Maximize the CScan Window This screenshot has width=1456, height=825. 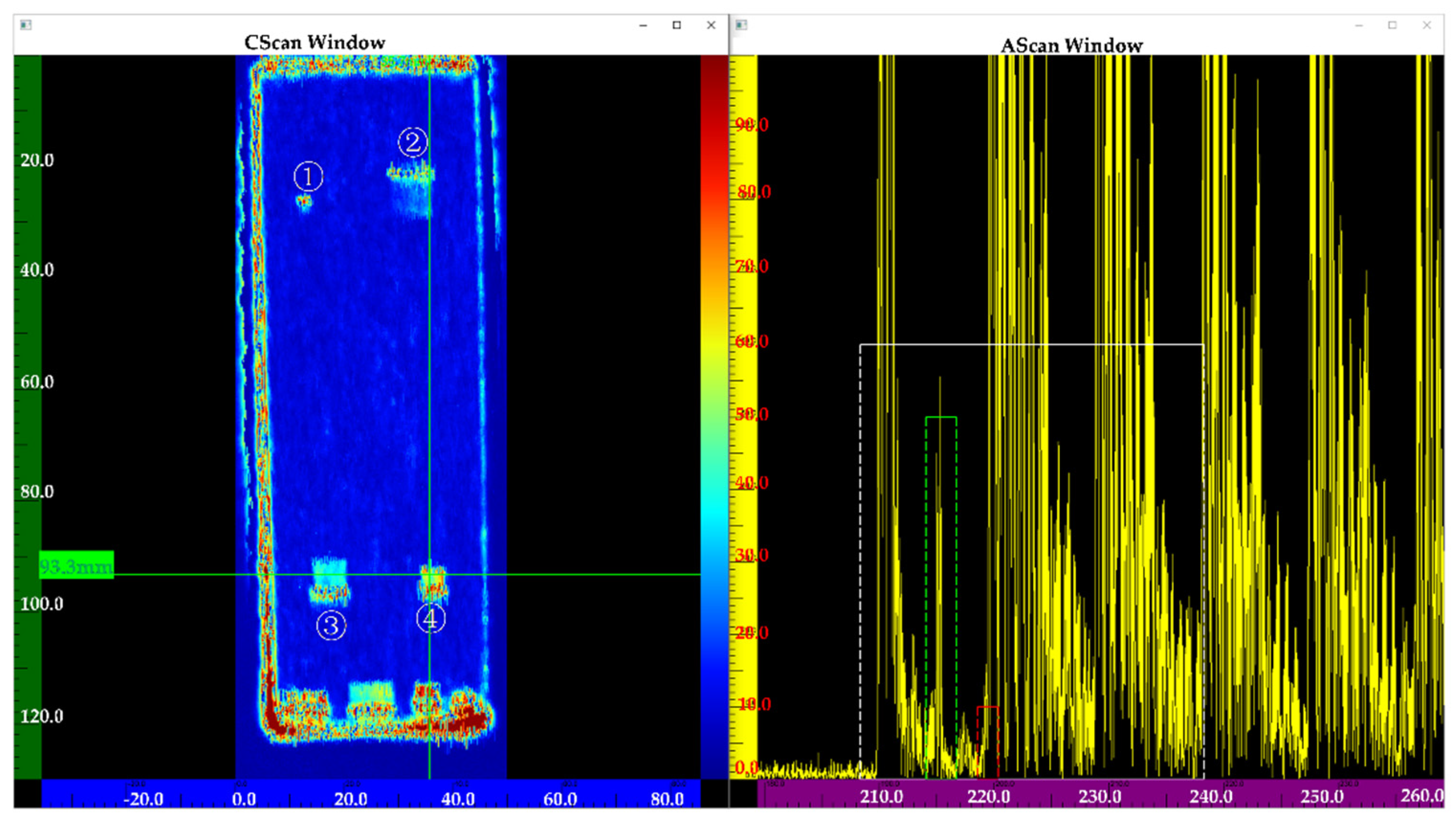point(677,25)
